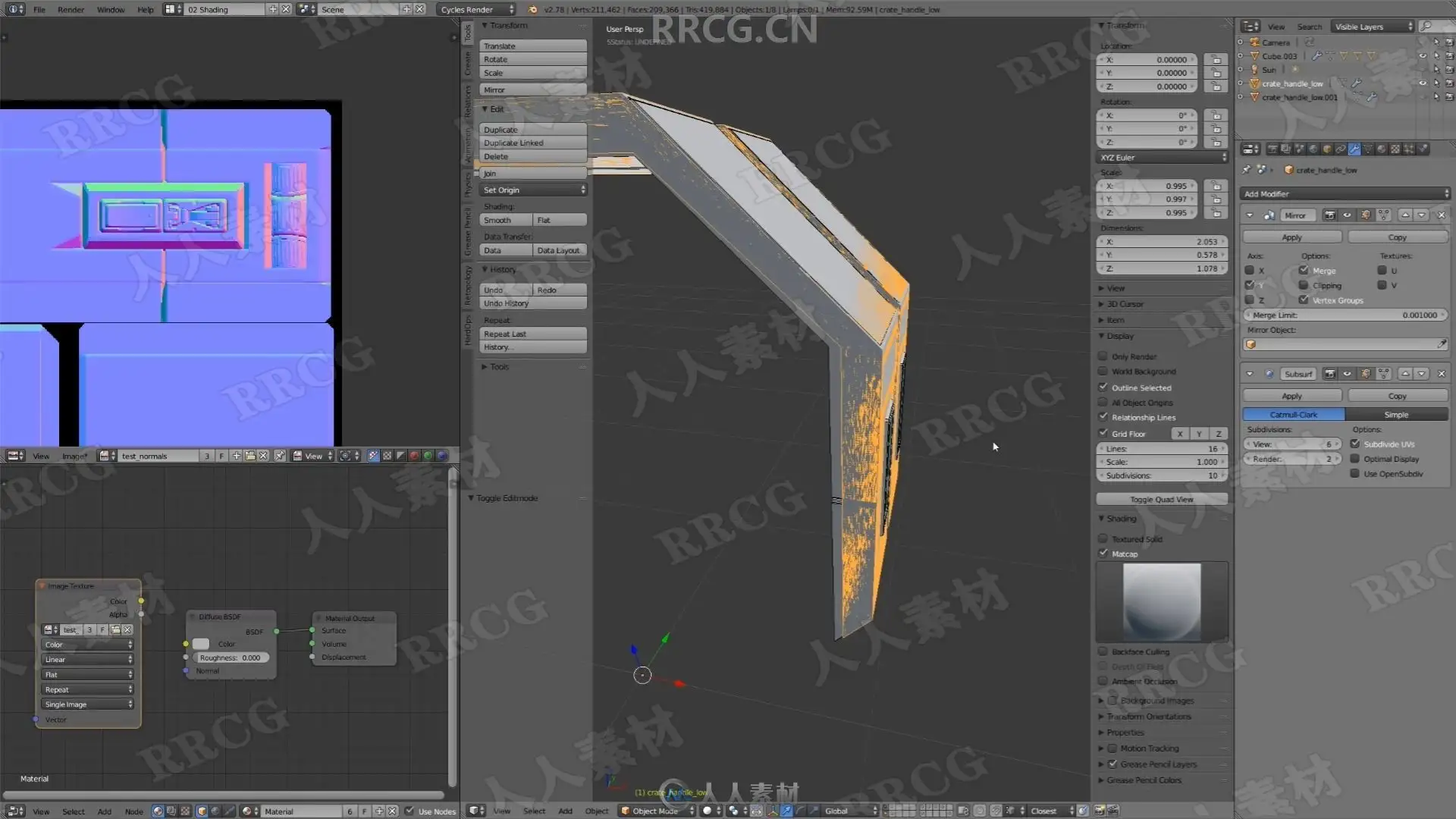The image size is (1456, 819).
Task: Toggle Mirror modifier viewport eye visibility
Action: (1348, 215)
